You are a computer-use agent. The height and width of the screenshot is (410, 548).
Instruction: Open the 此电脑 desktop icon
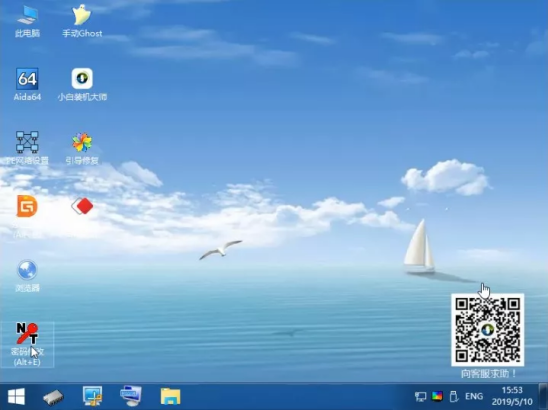click(27, 21)
